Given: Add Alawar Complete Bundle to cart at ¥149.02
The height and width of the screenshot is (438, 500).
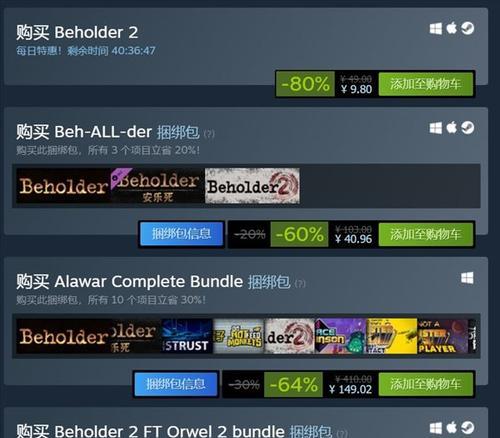Looking at the screenshot, I should tap(426, 385).
